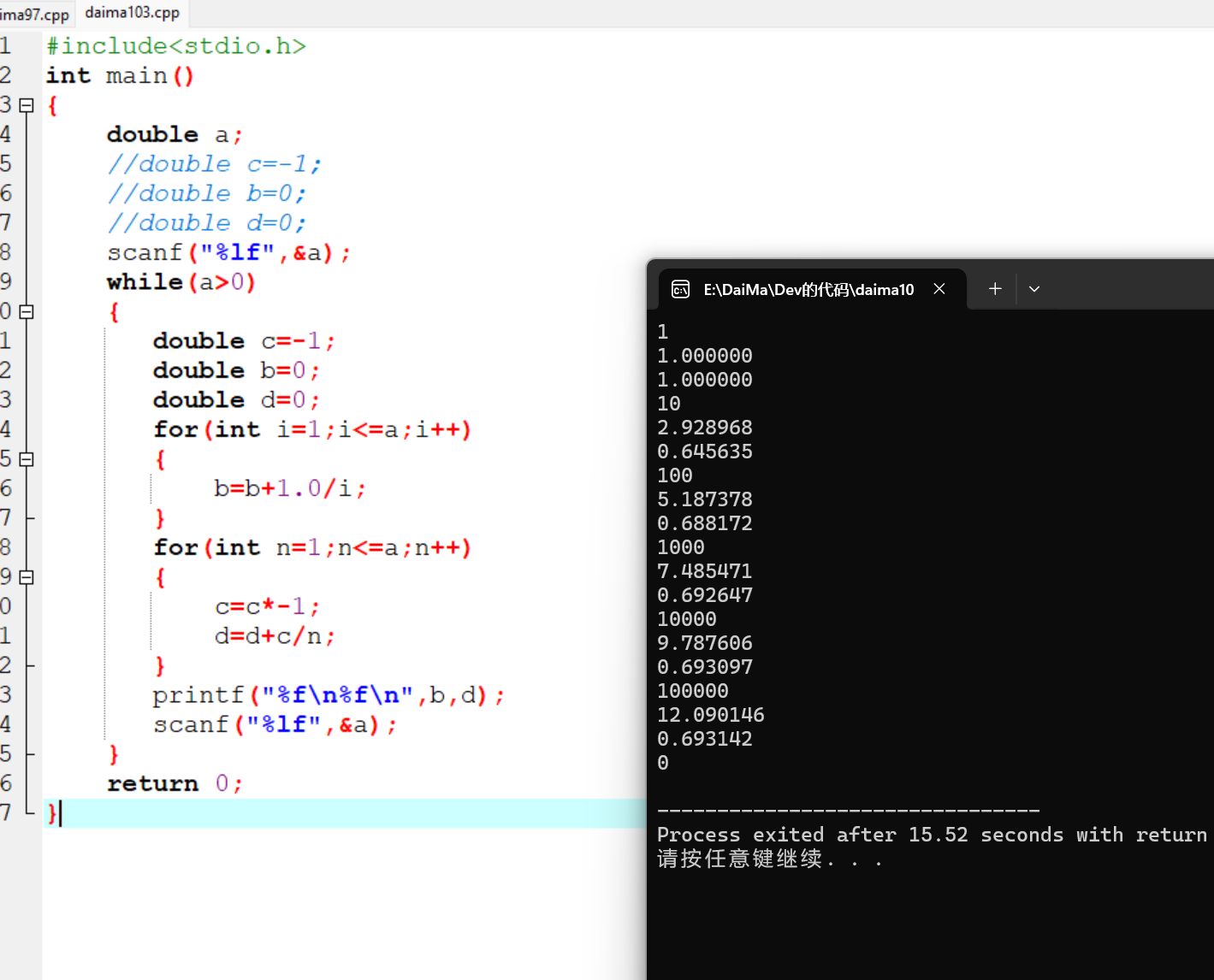Click the line 'double c=-1;' inside while
The width and height of the screenshot is (1214, 980).
click(x=244, y=341)
